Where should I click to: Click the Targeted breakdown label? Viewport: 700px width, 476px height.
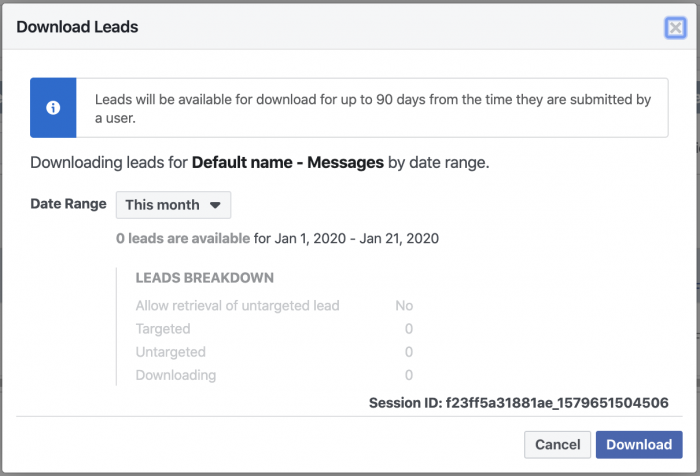(163, 329)
